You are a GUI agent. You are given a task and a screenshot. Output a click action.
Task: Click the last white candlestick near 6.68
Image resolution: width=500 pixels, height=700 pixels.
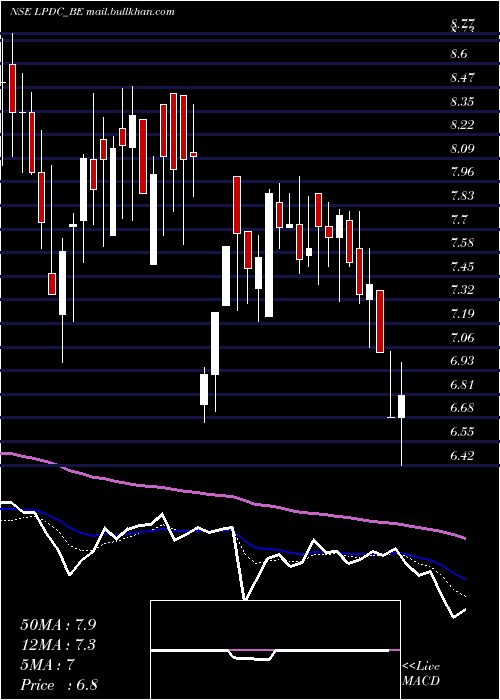pyautogui.click(x=401, y=406)
